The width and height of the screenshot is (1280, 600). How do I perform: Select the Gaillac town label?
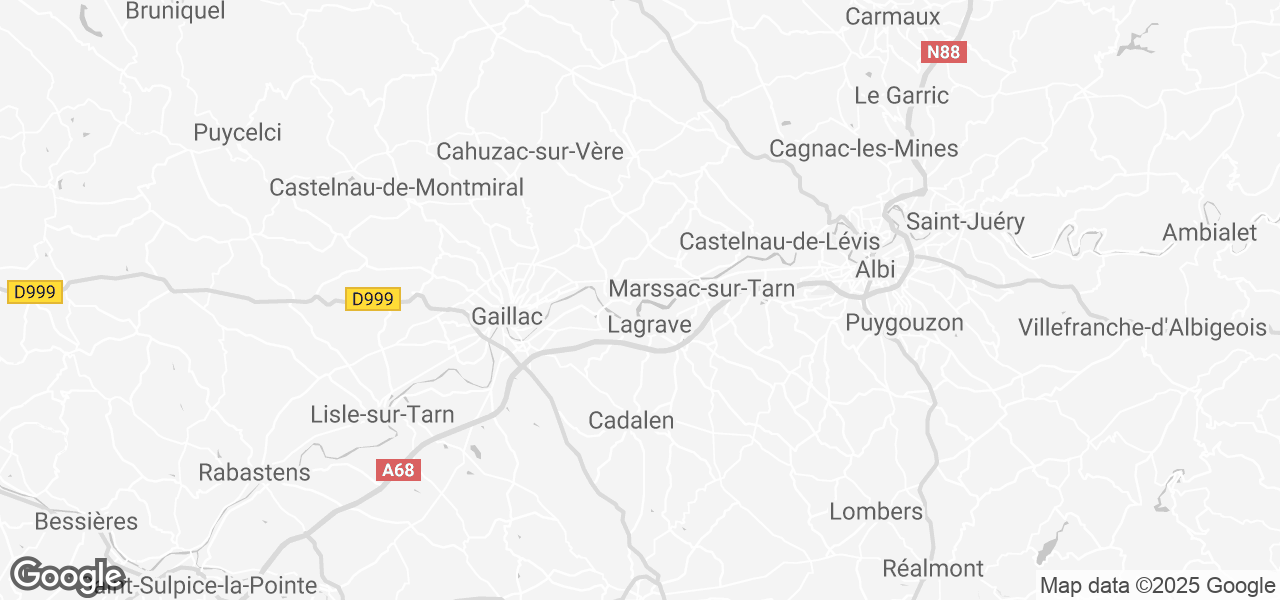pyautogui.click(x=507, y=317)
